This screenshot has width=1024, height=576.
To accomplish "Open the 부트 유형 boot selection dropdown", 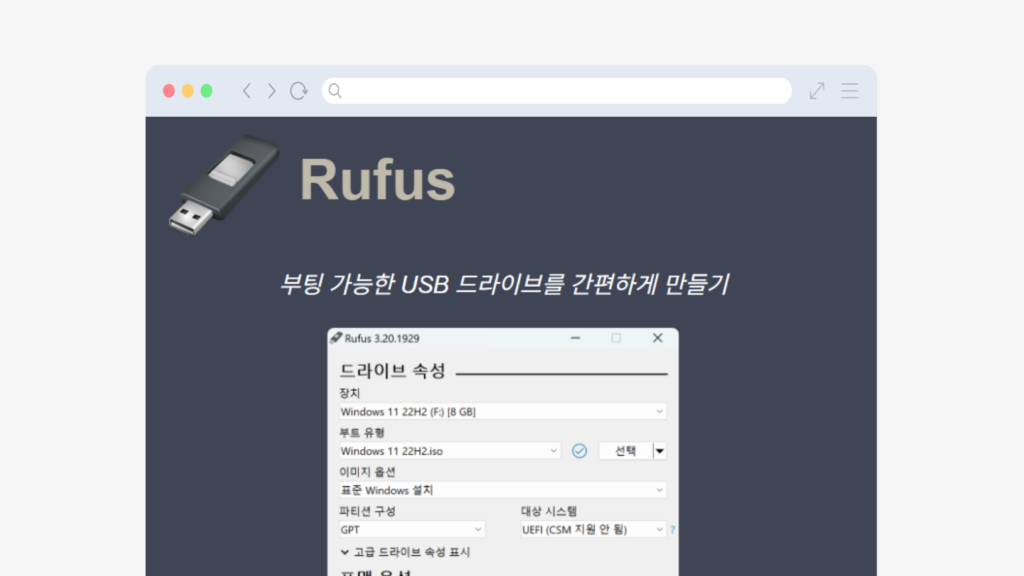I will (x=449, y=451).
